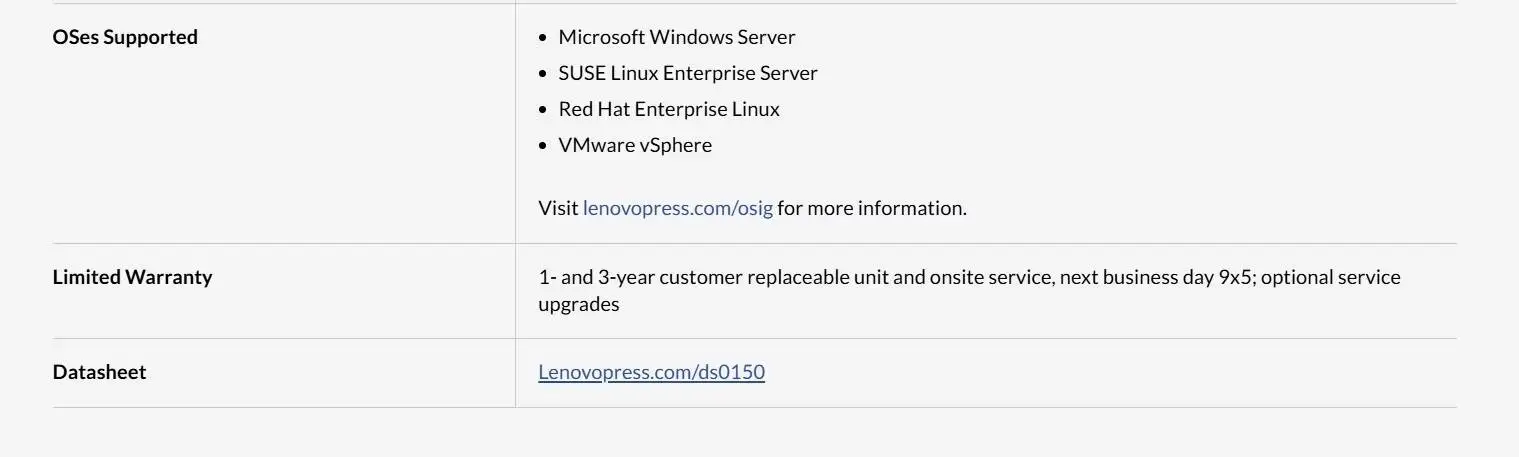Open the lenovopress.com/osig link
This screenshot has height=457, width=1519.
(678, 208)
